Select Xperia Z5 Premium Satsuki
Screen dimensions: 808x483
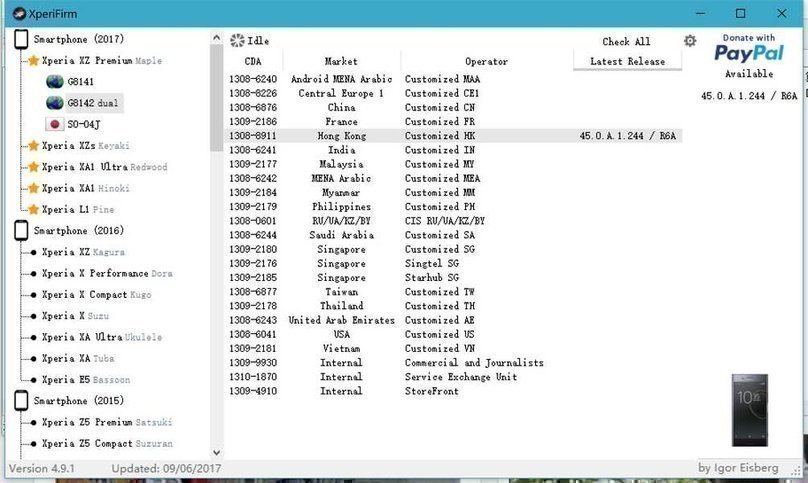click(107, 422)
